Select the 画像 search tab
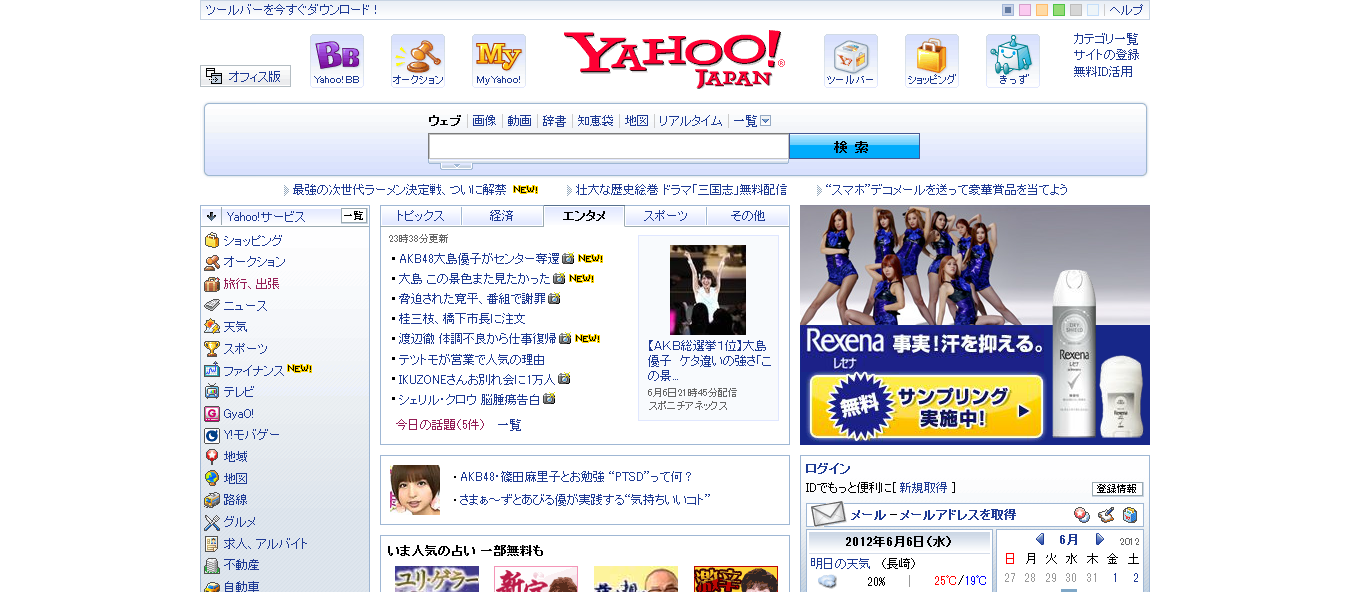1349x592 pixels. click(484, 121)
